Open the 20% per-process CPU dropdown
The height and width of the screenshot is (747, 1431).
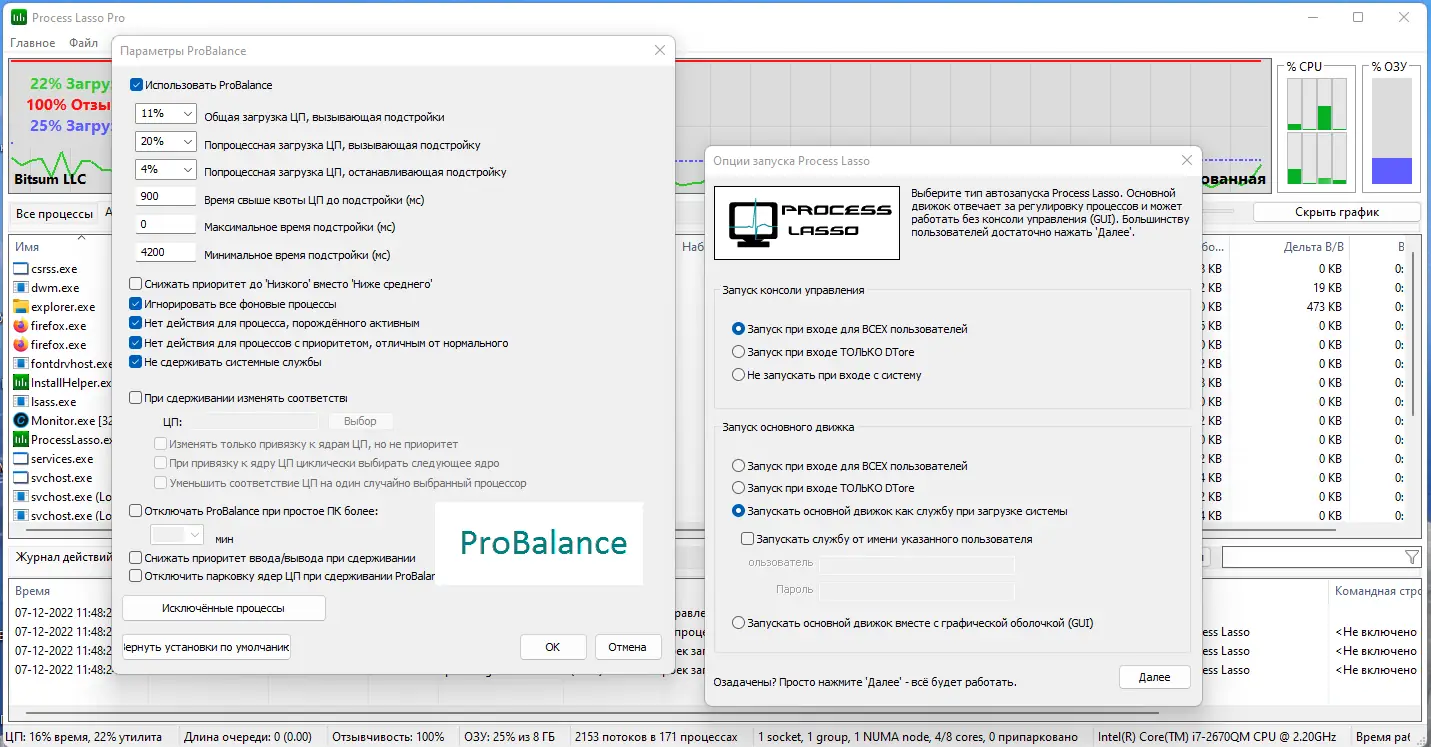click(x=166, y=142)
